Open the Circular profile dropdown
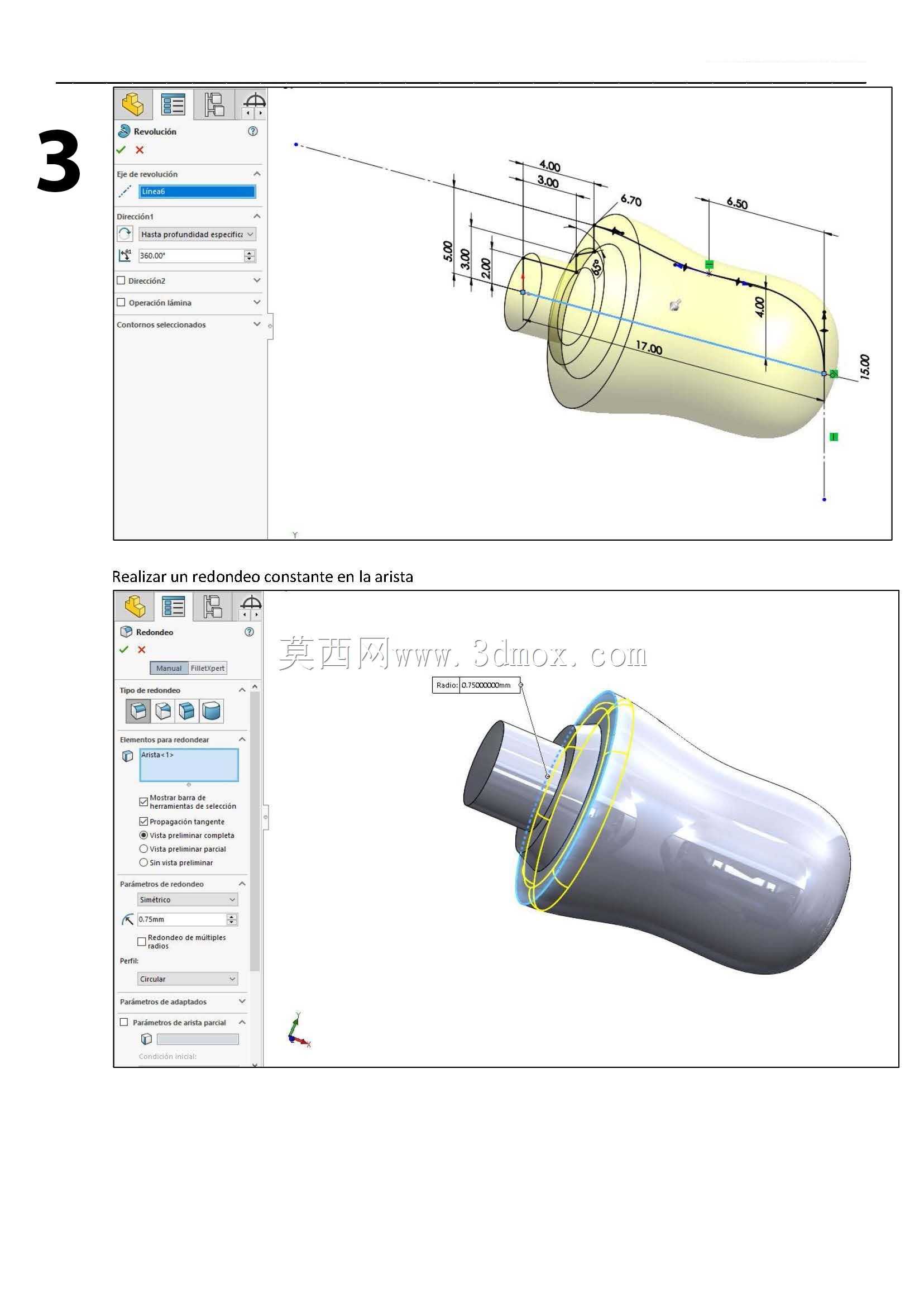The width and height of the screenshot is (924, 1307). [188, 979]
